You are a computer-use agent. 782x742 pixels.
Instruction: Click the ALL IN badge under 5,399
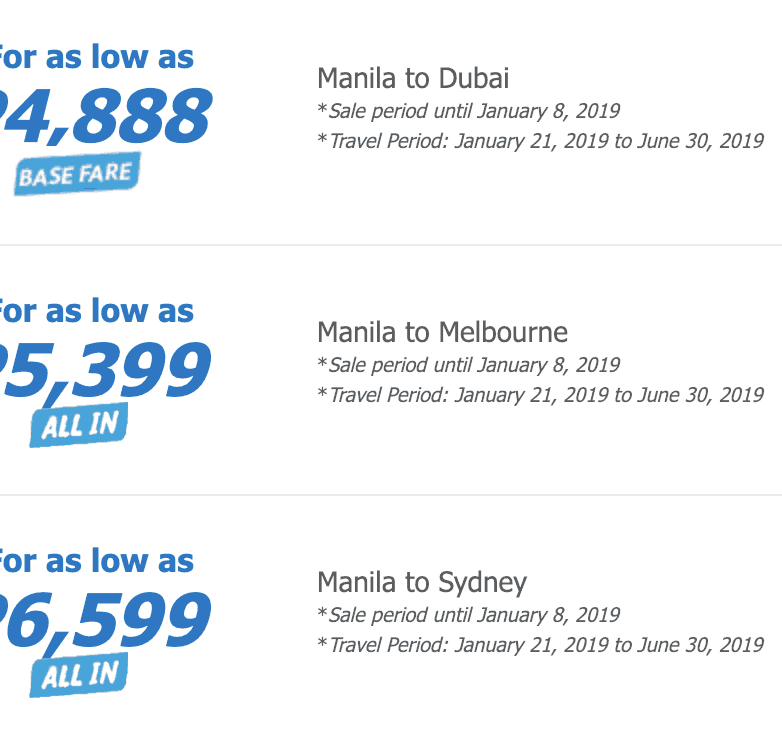(79, 427)
